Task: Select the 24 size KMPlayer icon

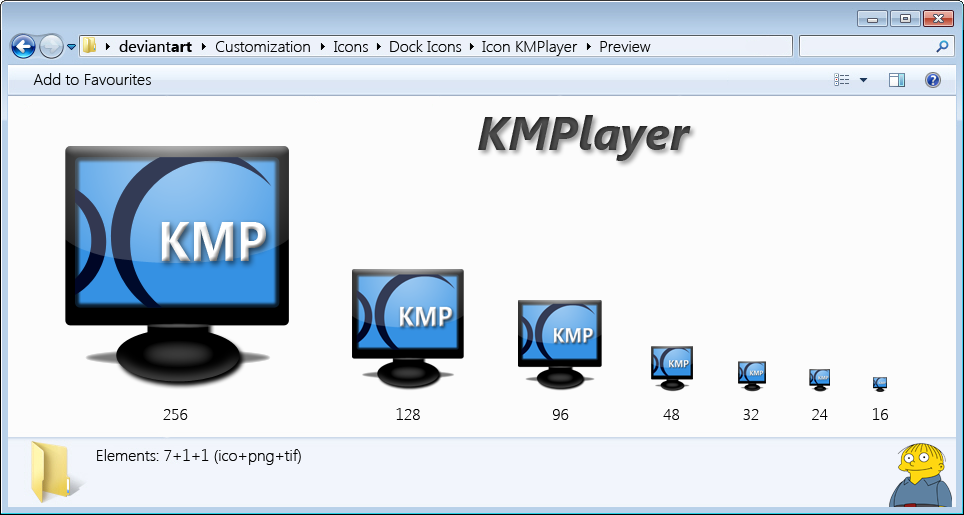Action: [x=820, y=380]
